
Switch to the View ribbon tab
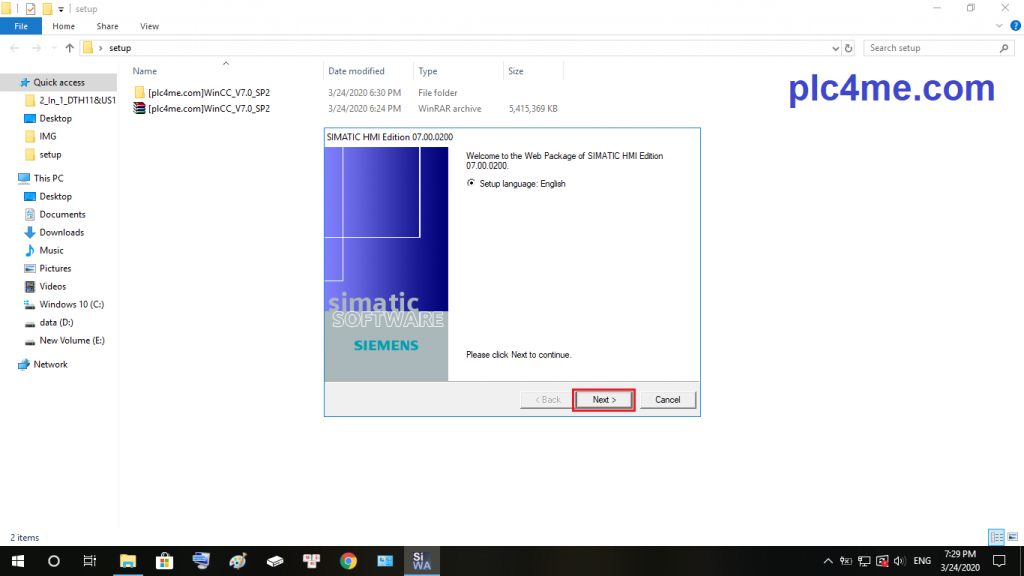[149, 26]
